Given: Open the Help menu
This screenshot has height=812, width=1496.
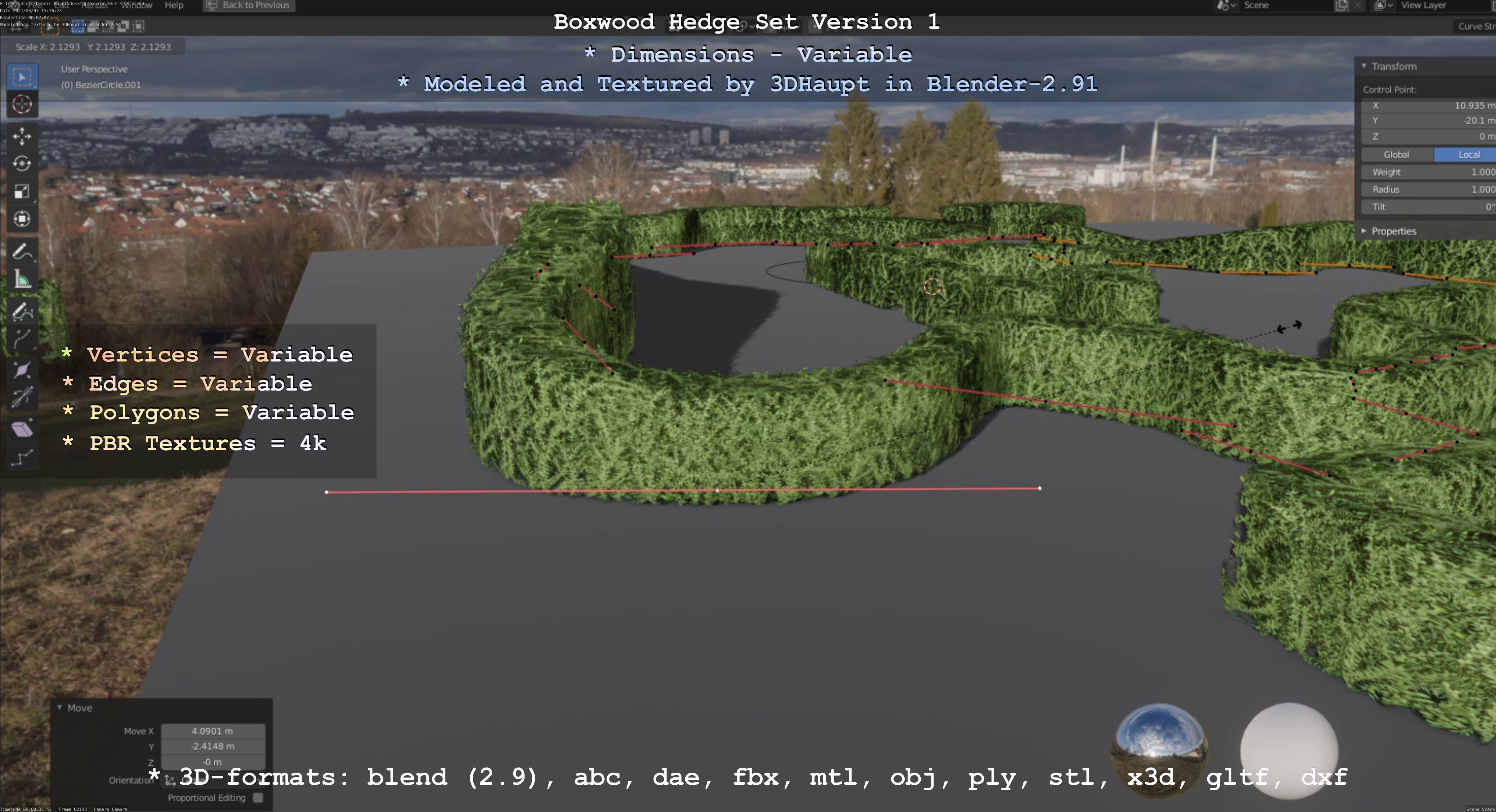Looking at the screenshot, I should click(x=174, y=5).
